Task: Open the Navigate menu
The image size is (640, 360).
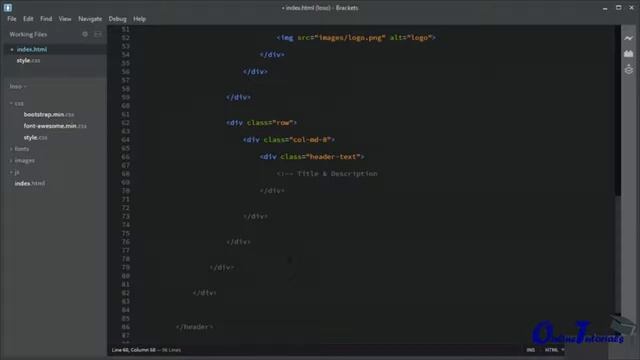Action: pyautogui.click(x=90, y=19)
